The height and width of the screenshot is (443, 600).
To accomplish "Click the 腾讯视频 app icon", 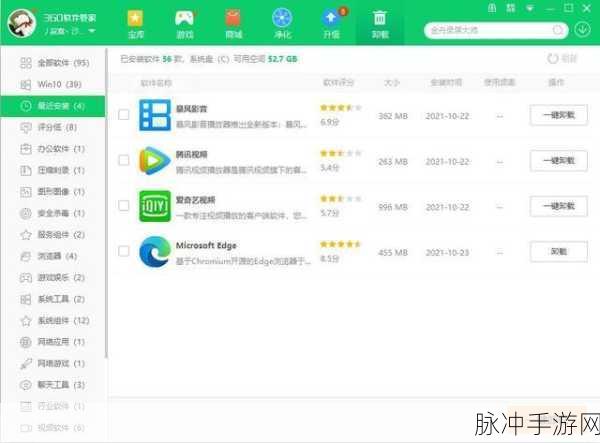I will pyautogui.click(x=155, y=160).
